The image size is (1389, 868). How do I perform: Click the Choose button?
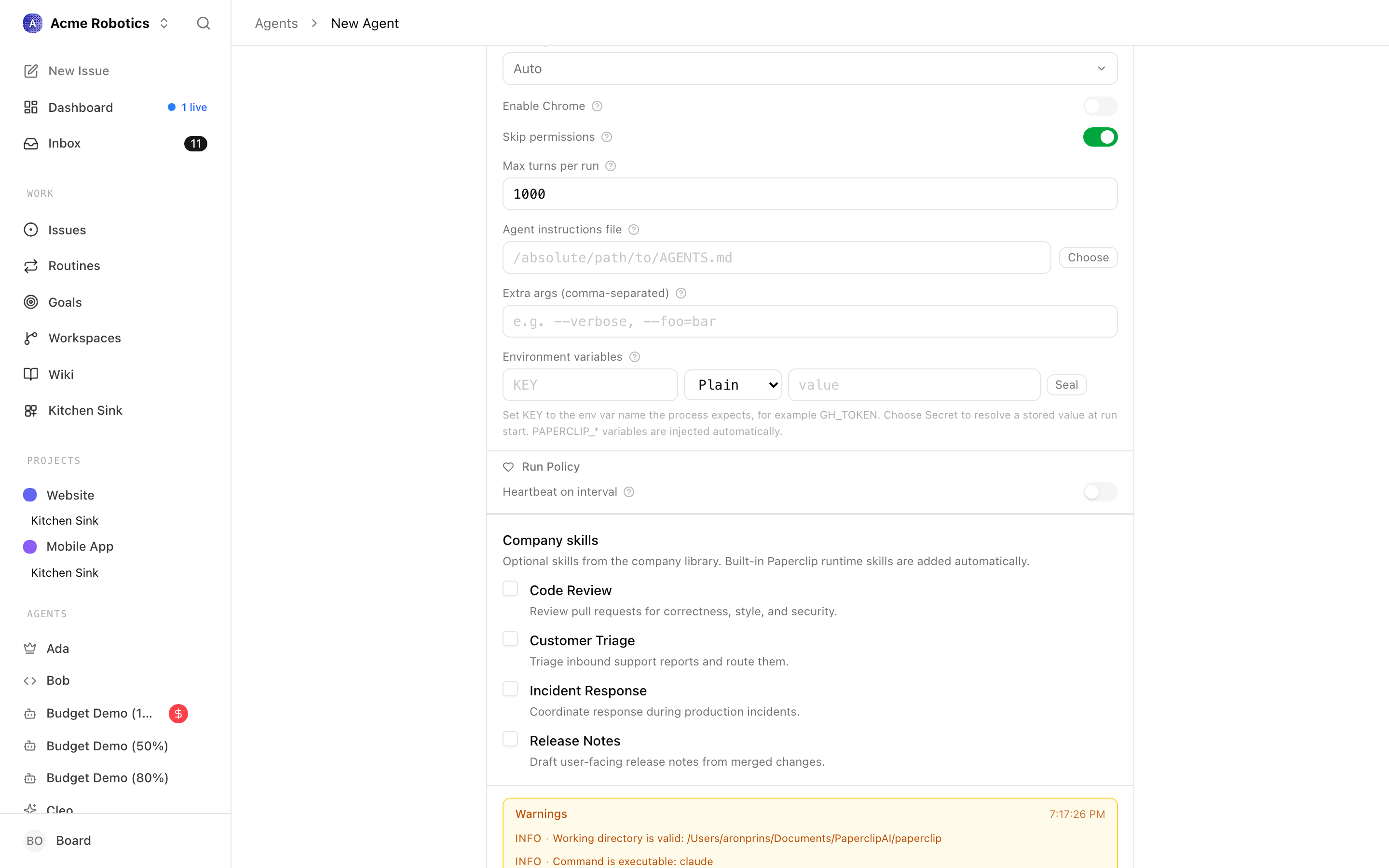pyautogui.click(x=1088, y=258)
